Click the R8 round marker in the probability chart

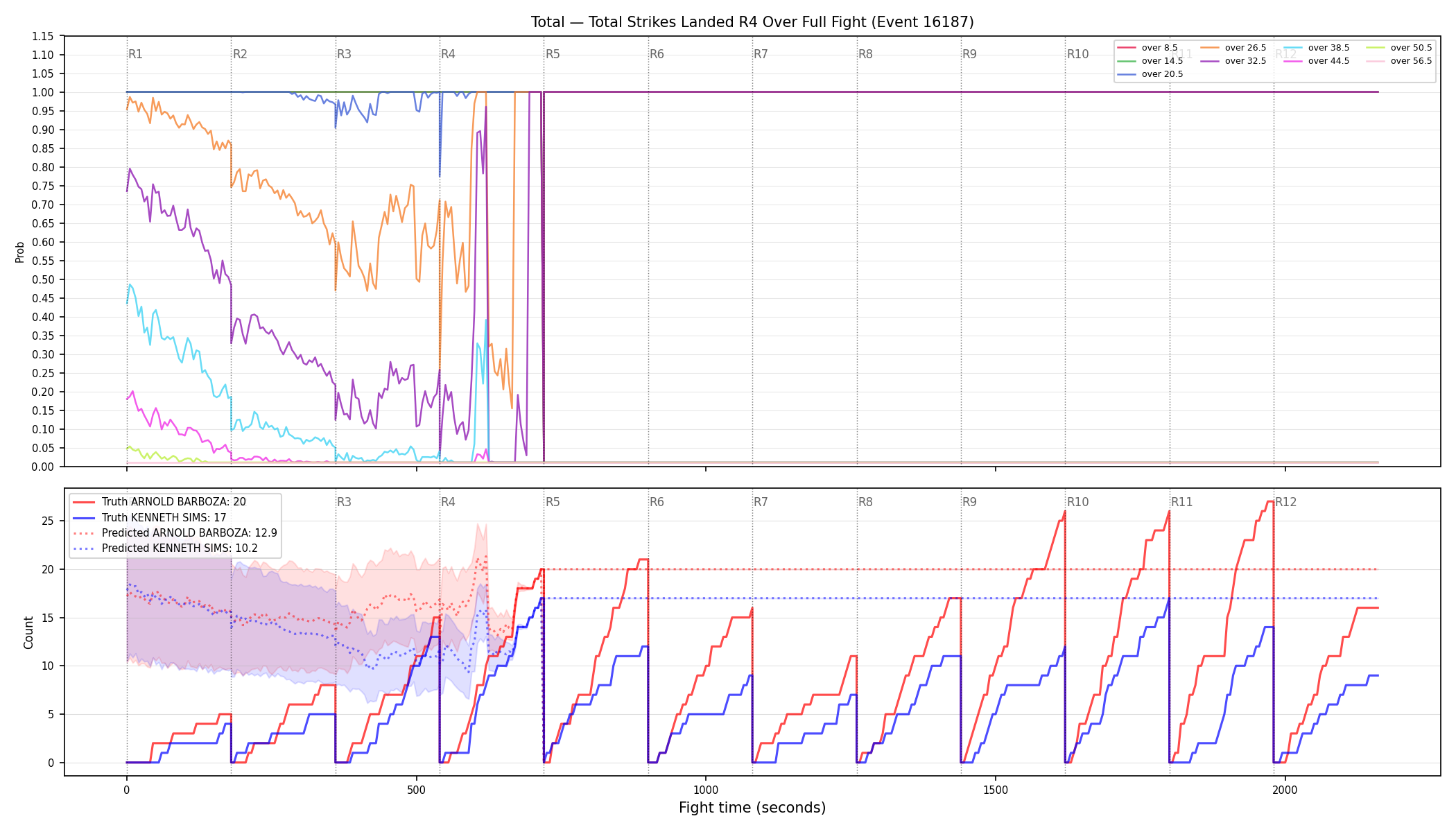coord(865,54)
